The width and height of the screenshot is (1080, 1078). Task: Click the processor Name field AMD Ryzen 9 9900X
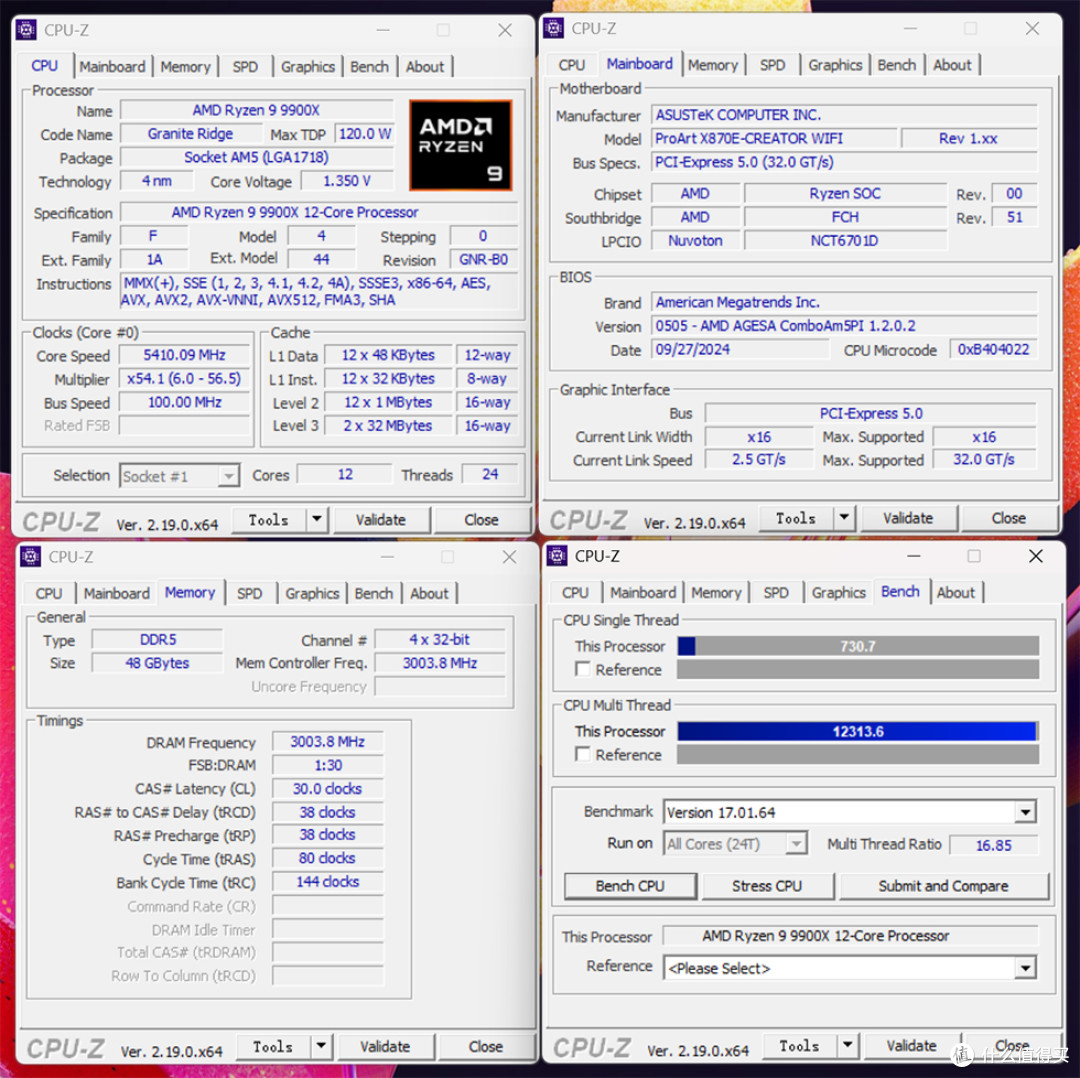[x=256, y=110]
